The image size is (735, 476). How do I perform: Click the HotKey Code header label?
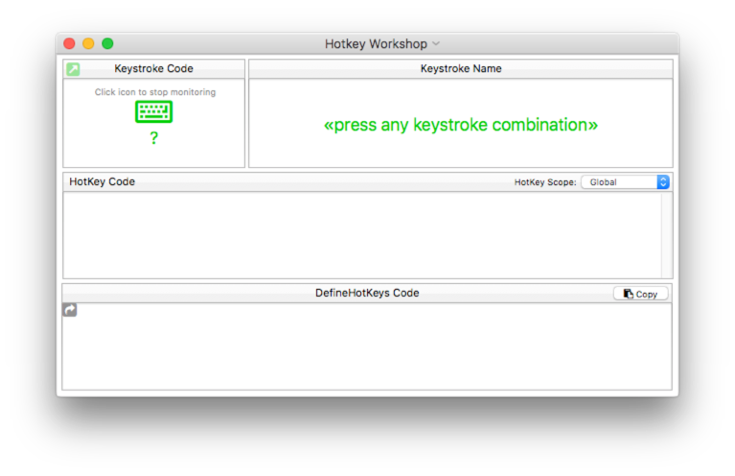(x=102, y=181)
